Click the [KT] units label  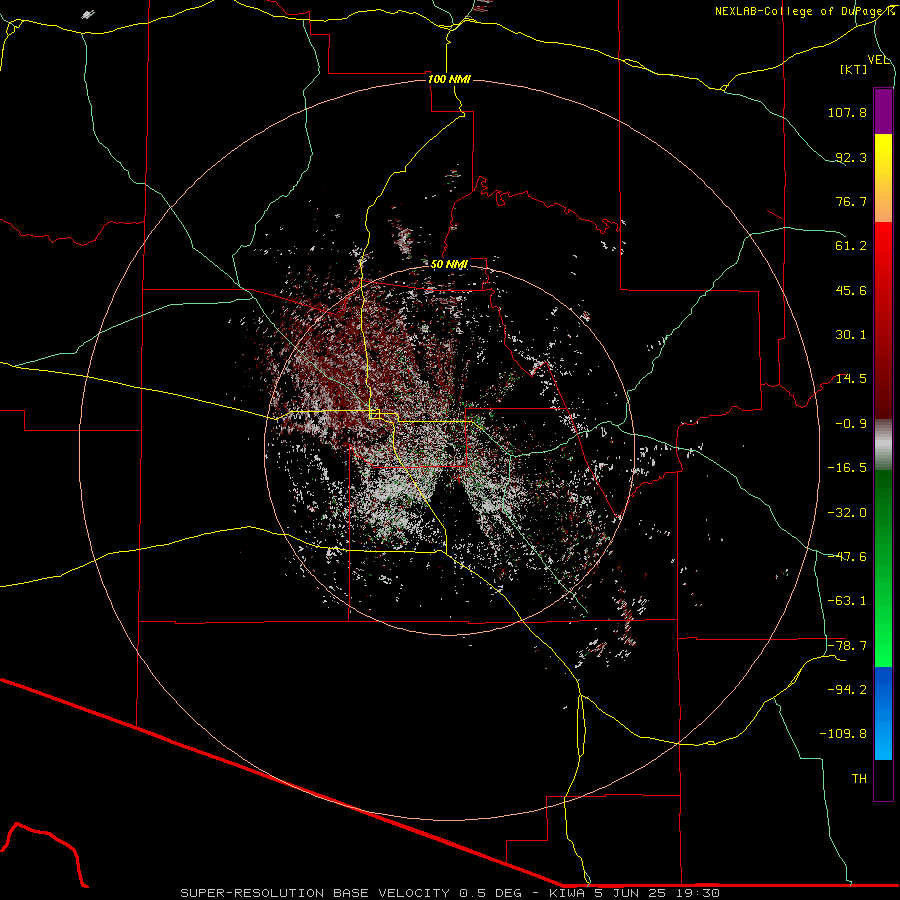click(x=854, y=69)
